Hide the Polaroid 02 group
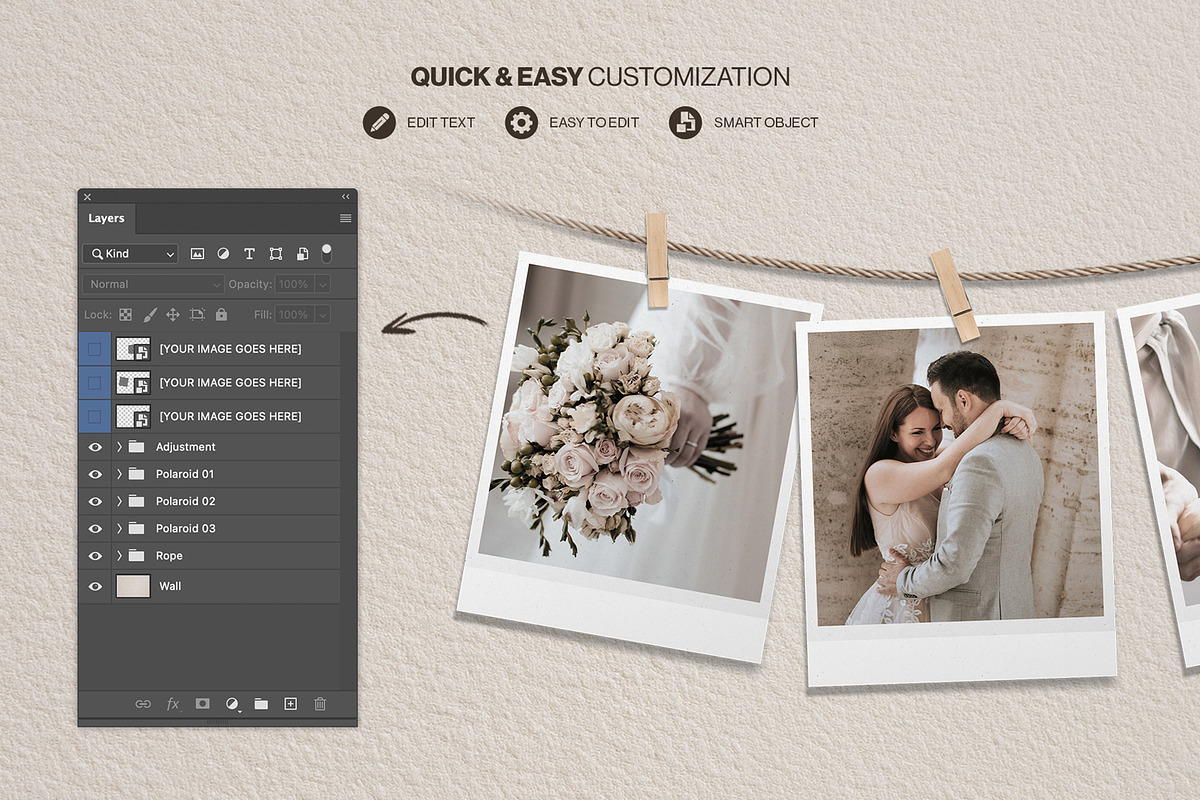 point(95,501)
